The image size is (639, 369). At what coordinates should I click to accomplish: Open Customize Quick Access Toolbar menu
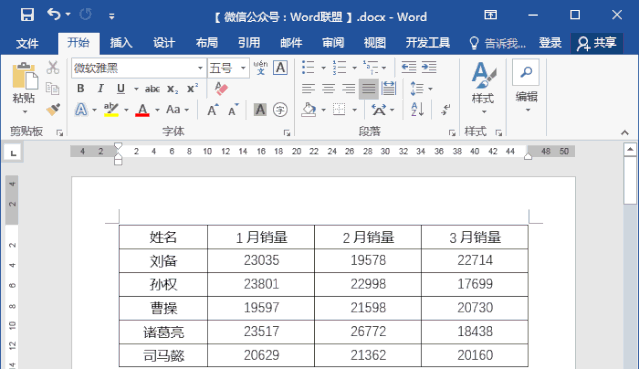click(111, 16)
